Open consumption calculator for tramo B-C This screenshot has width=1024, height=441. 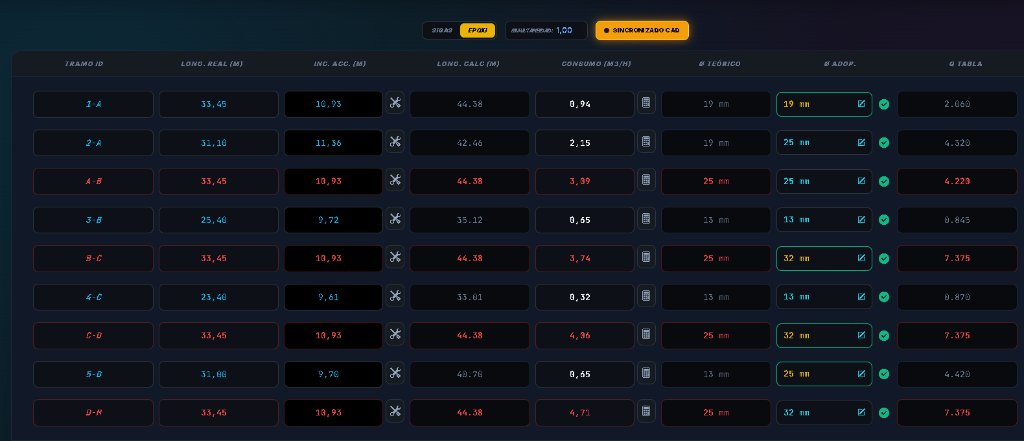click(646, 257)
